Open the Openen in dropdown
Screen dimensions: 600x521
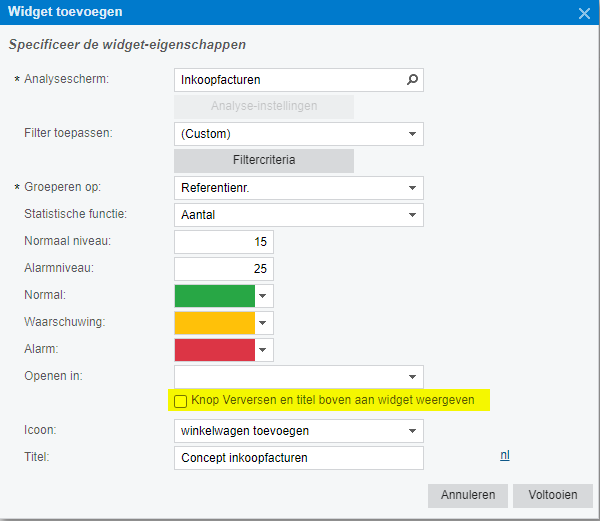tap(411, 377)
